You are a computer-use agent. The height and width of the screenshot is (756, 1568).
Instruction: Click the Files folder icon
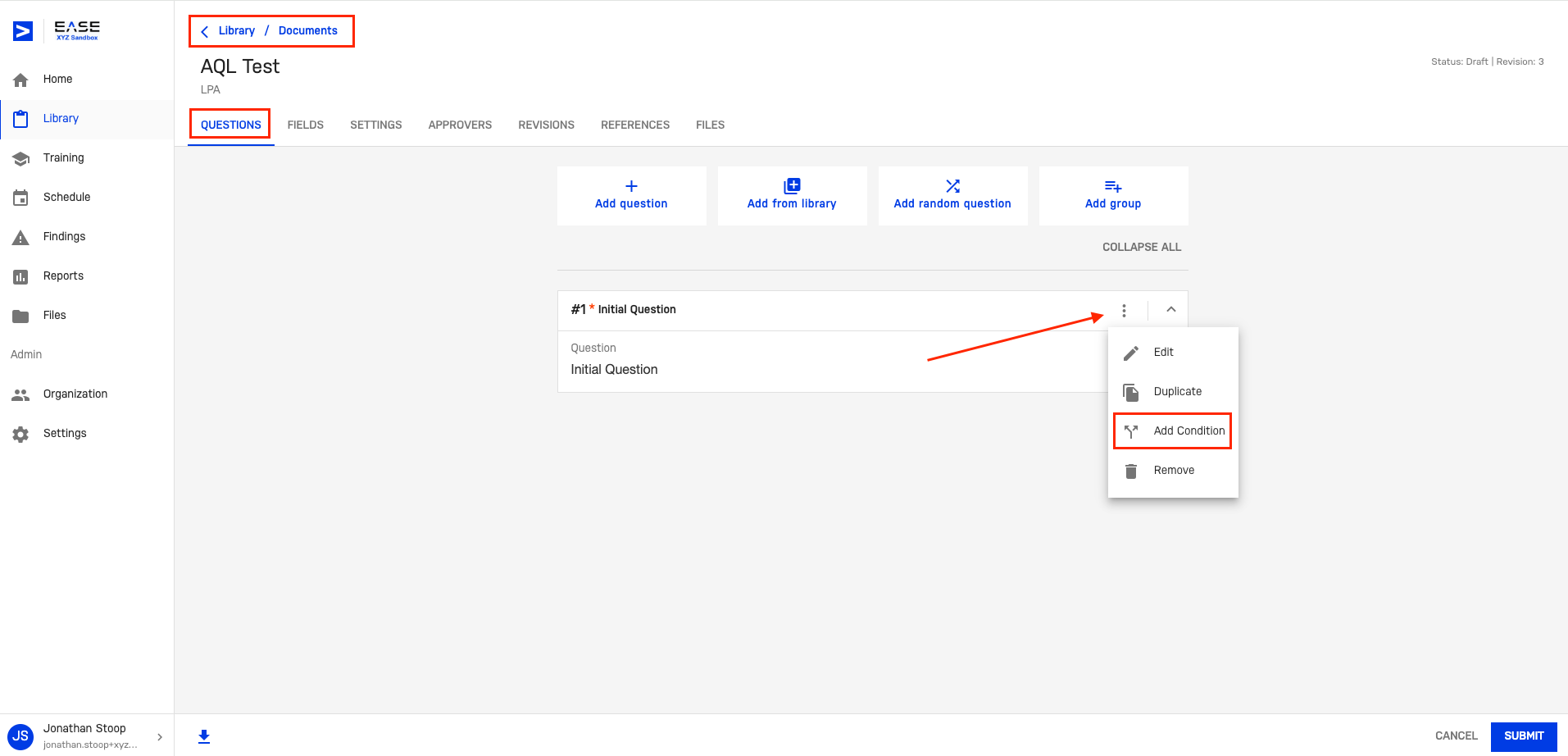pos(20,316)
